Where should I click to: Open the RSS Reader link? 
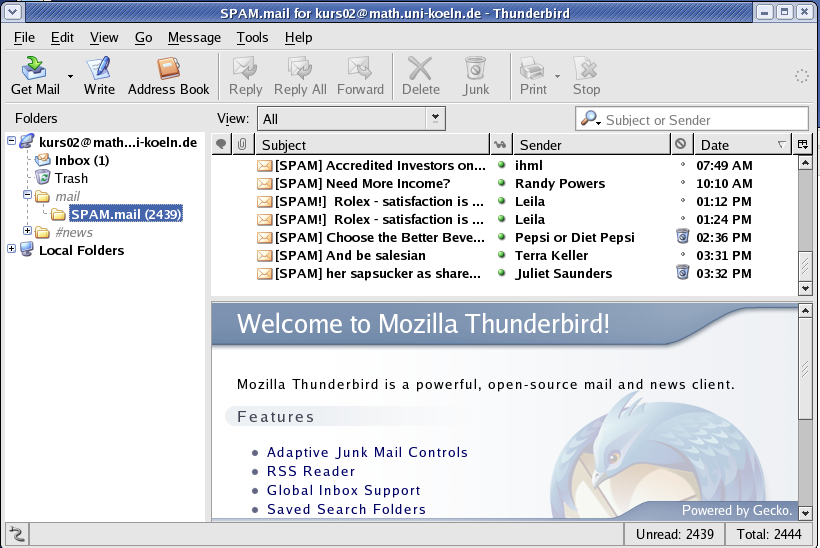tap(311, 471)
